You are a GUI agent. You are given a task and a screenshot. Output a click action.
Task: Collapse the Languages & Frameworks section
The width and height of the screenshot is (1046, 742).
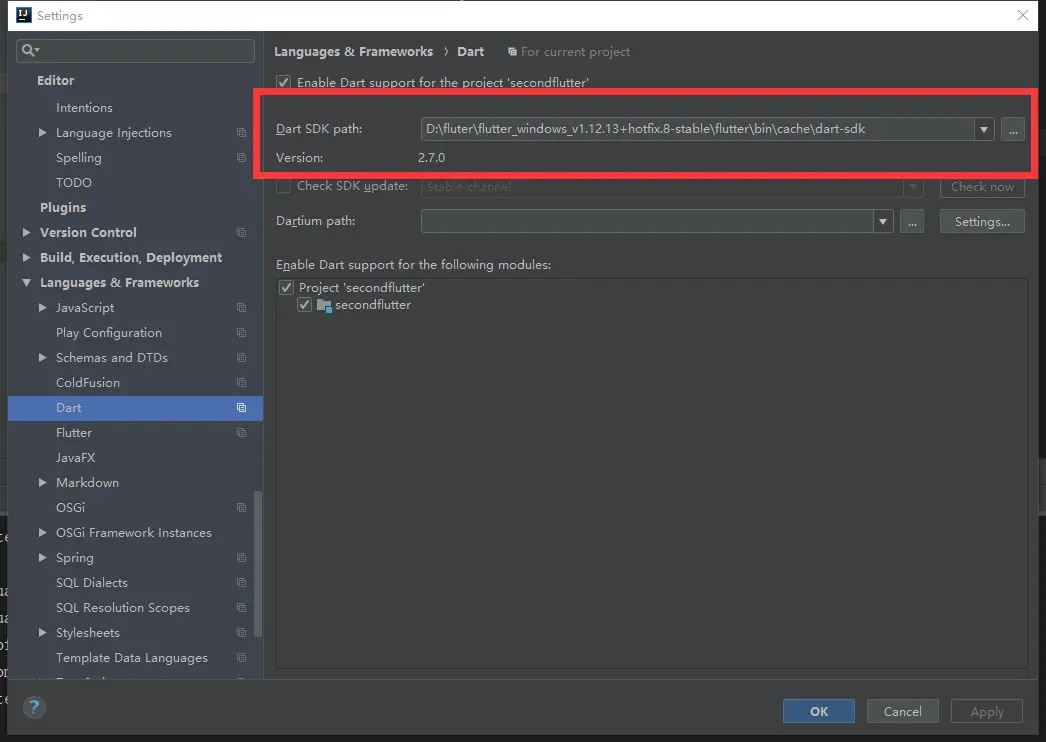pyautogui.click(x=26, y=283)
